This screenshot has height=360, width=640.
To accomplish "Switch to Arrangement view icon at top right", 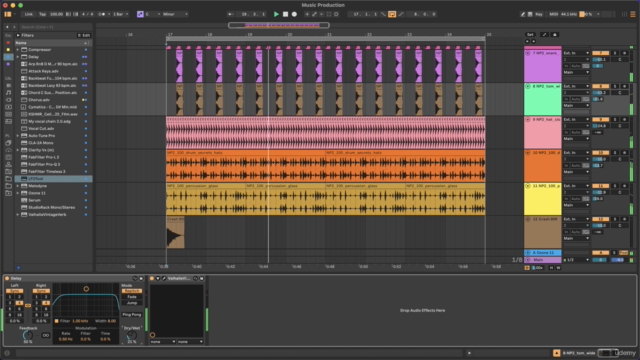I will [x=633, y=14].
